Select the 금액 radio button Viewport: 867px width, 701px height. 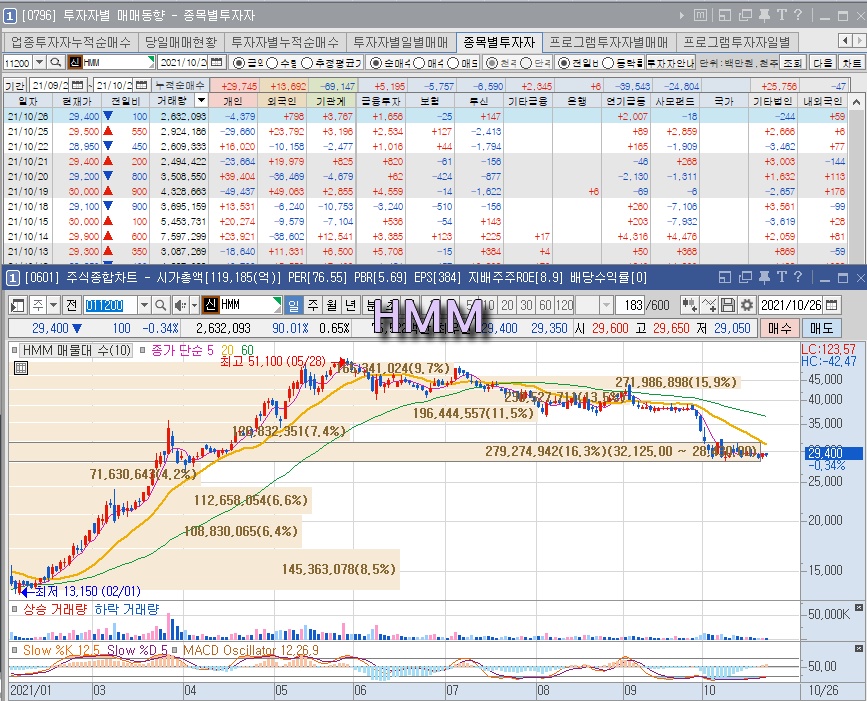[239, 63]
